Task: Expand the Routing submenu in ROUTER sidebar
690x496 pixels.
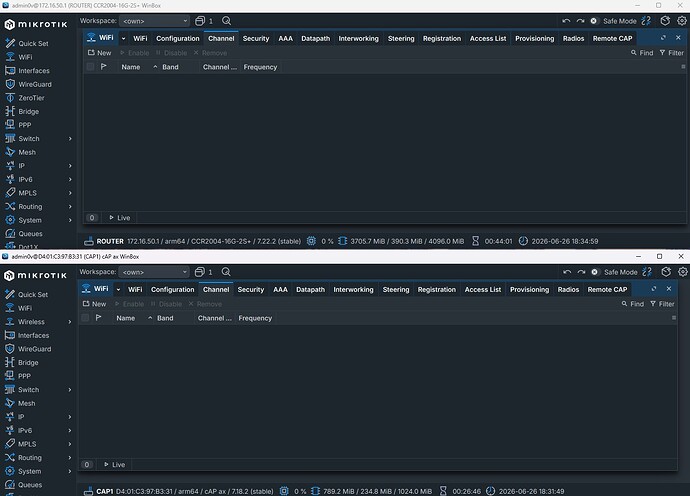Action: (x=70, y=206)
